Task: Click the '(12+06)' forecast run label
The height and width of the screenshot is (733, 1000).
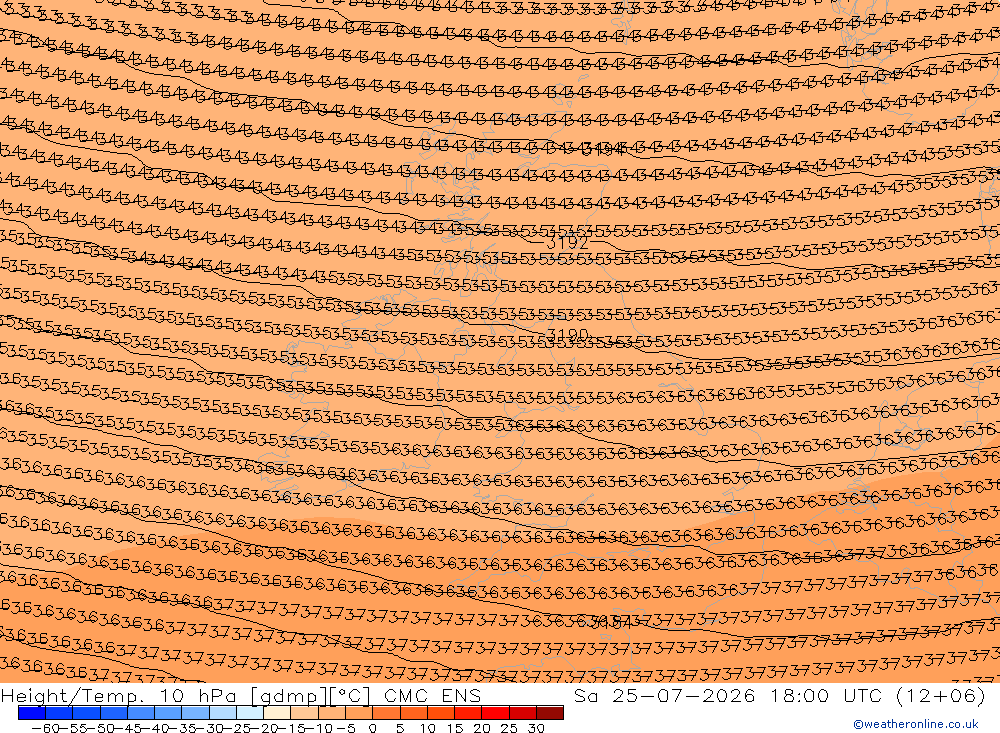Action: pos(941,695)
